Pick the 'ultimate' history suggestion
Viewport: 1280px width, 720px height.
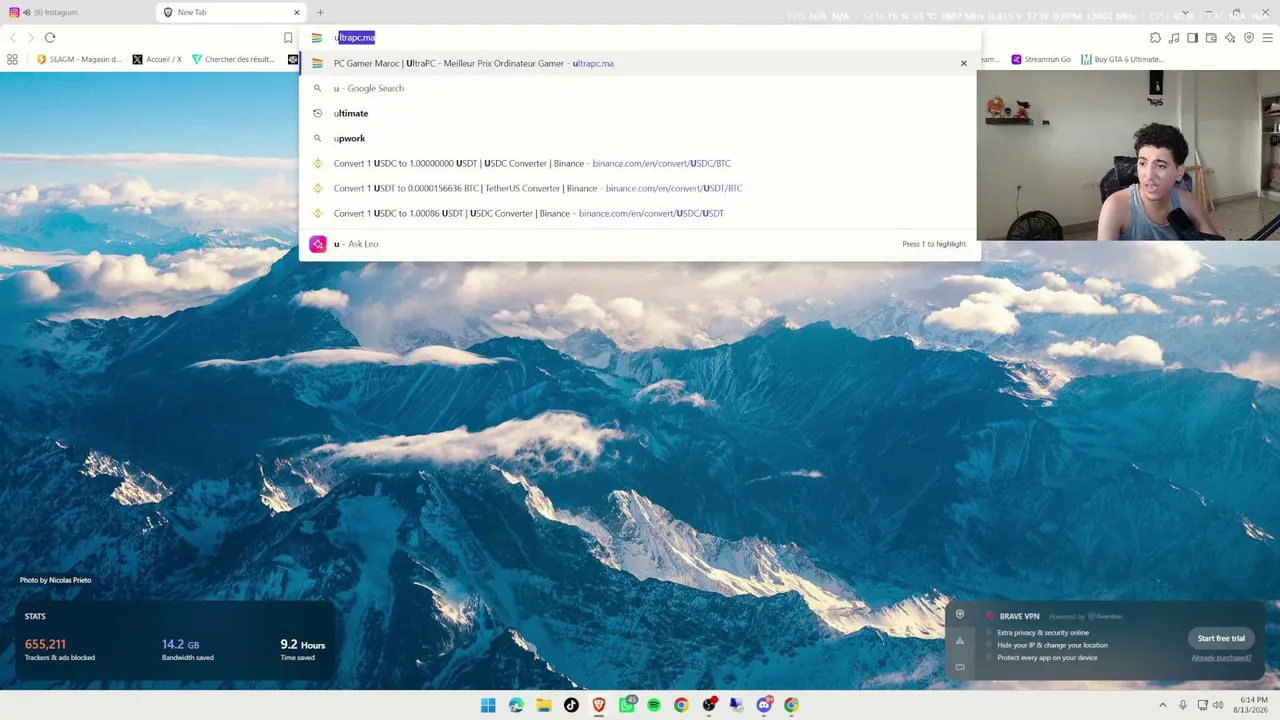click(640, 113)
